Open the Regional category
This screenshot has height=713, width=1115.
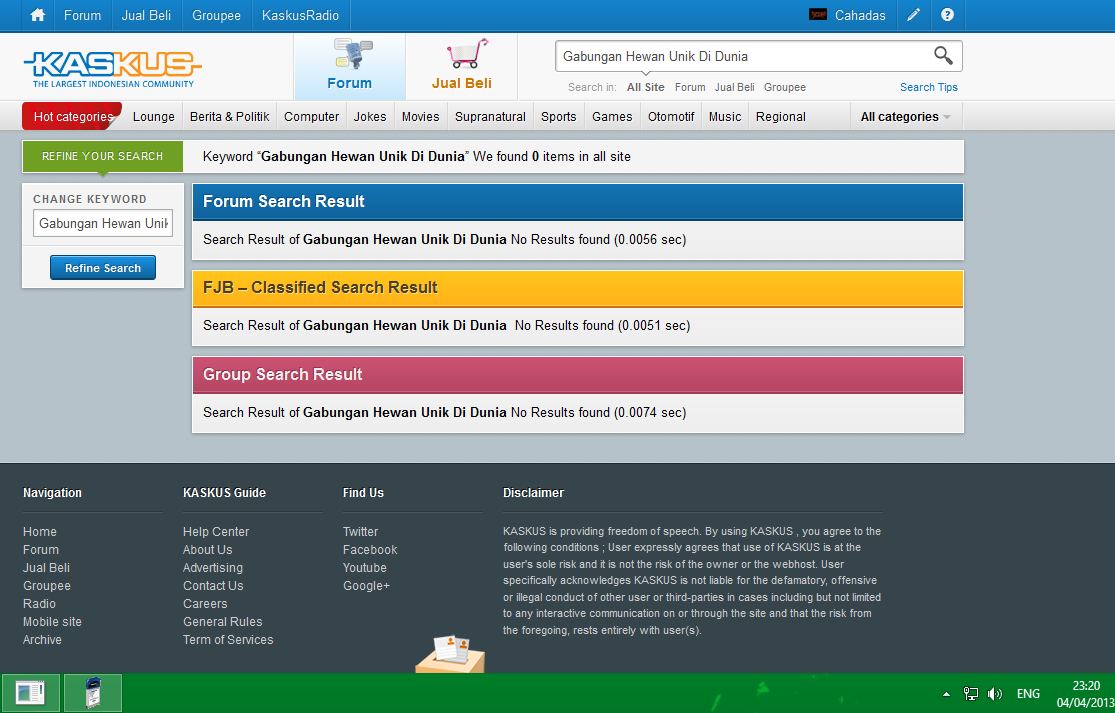click(x=781, y=117)
